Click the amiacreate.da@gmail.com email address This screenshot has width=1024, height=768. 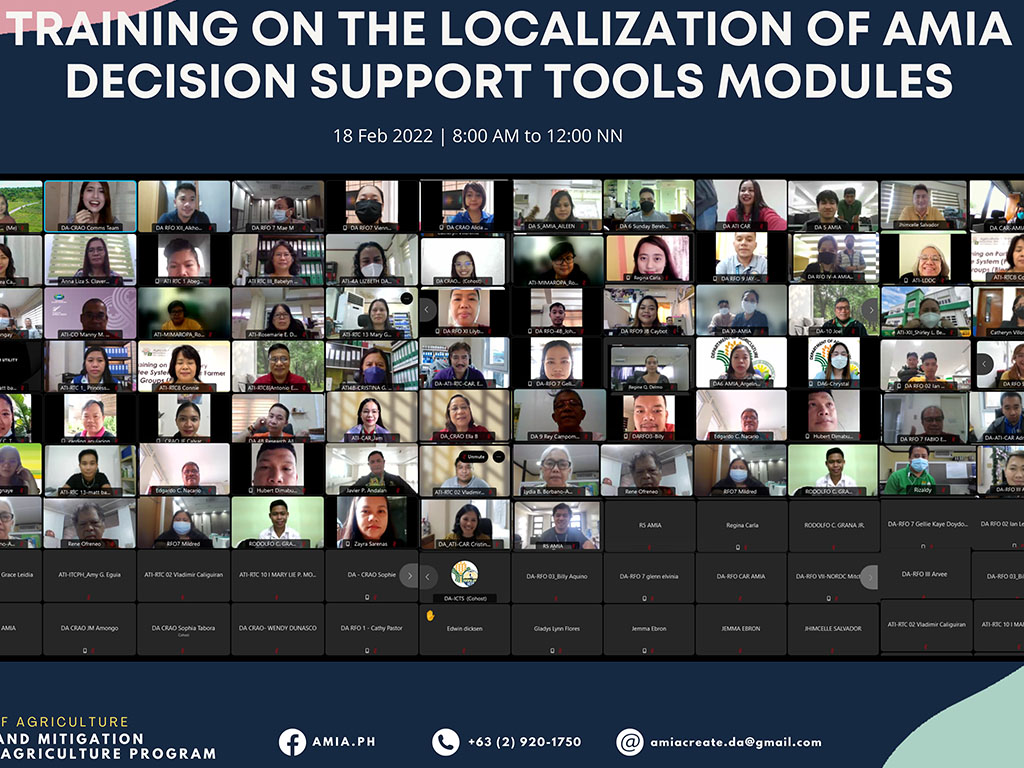(x=736, y=742)
